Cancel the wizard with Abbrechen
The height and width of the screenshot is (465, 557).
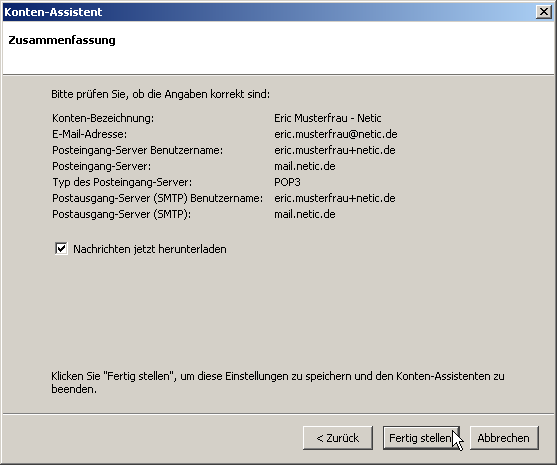click(x=504, y=438)
